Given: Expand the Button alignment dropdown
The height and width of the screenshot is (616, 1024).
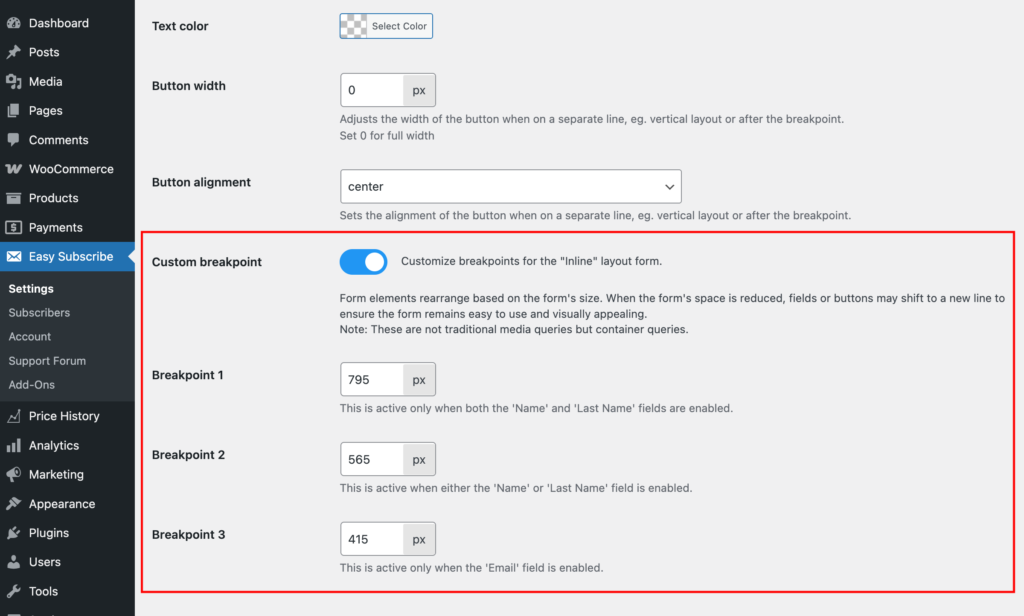Looking at the screenshot, I should pyautogui.click(x=511, y=186).
